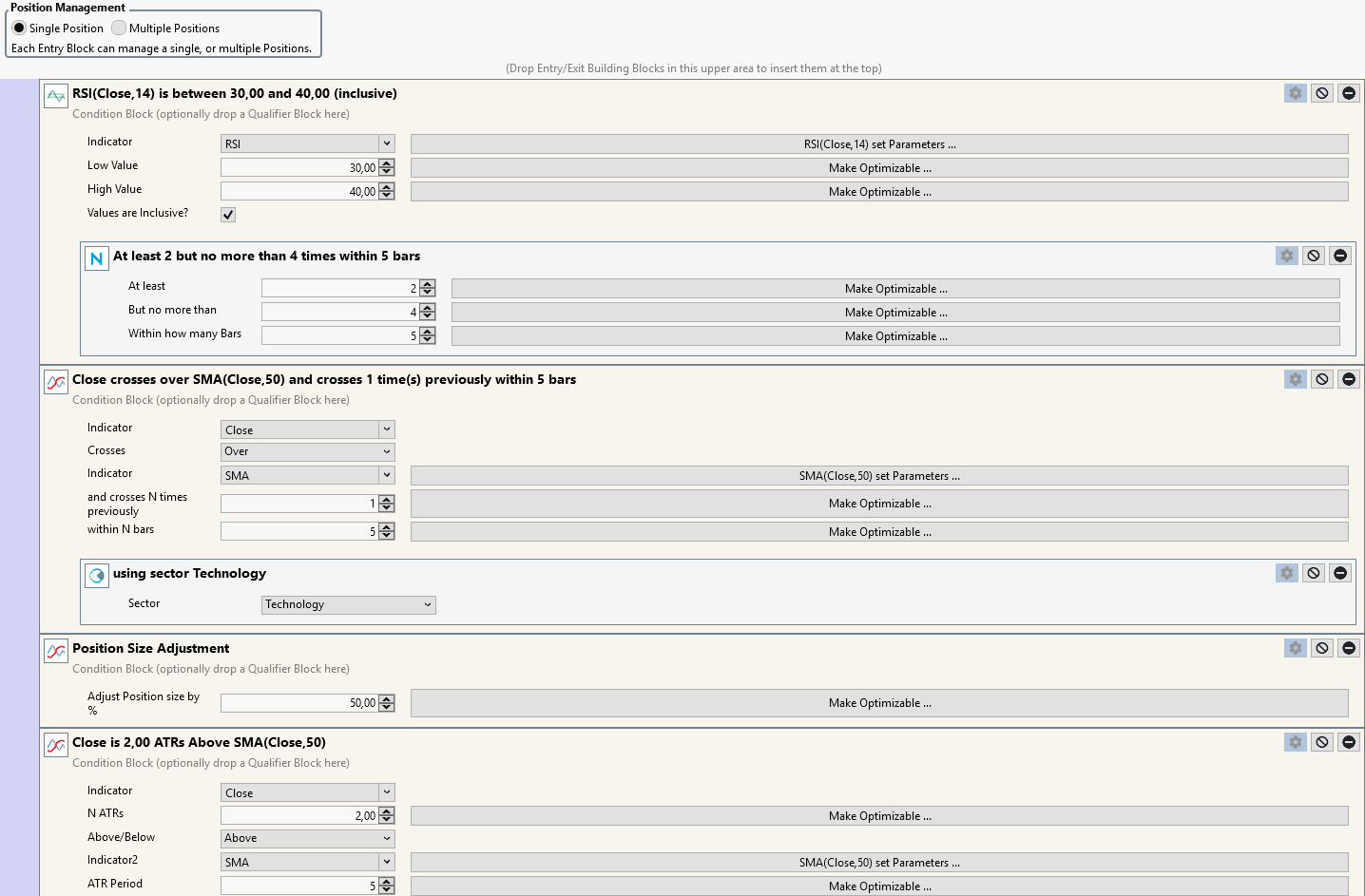The width and height of the screenshot is (1365, 896).
Task: Open settings gear for sector Technology qualifier
Action: tap(1286, 573)
